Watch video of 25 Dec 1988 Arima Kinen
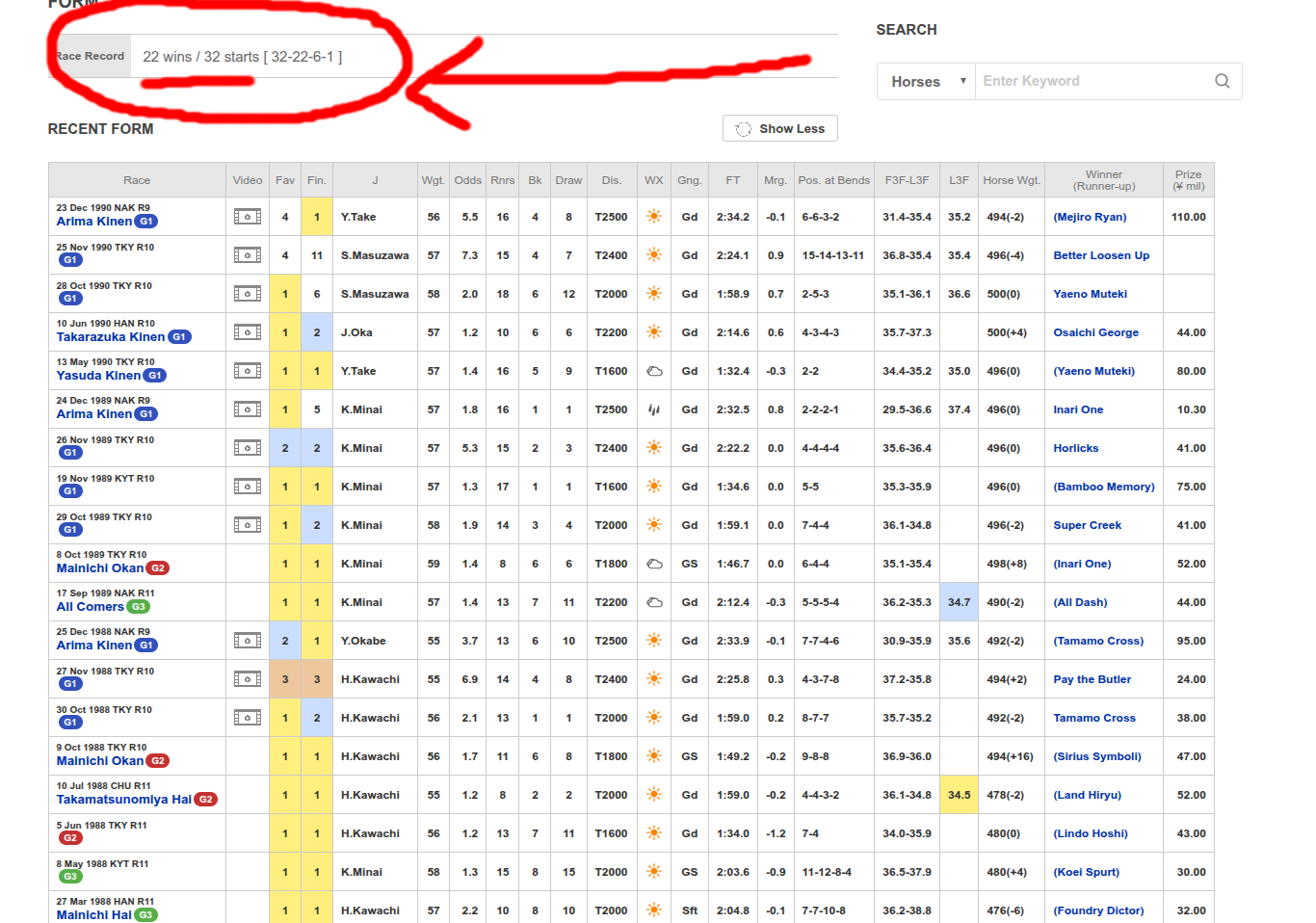This screenshot has height=923, width=1316. (x=248, y=641)
